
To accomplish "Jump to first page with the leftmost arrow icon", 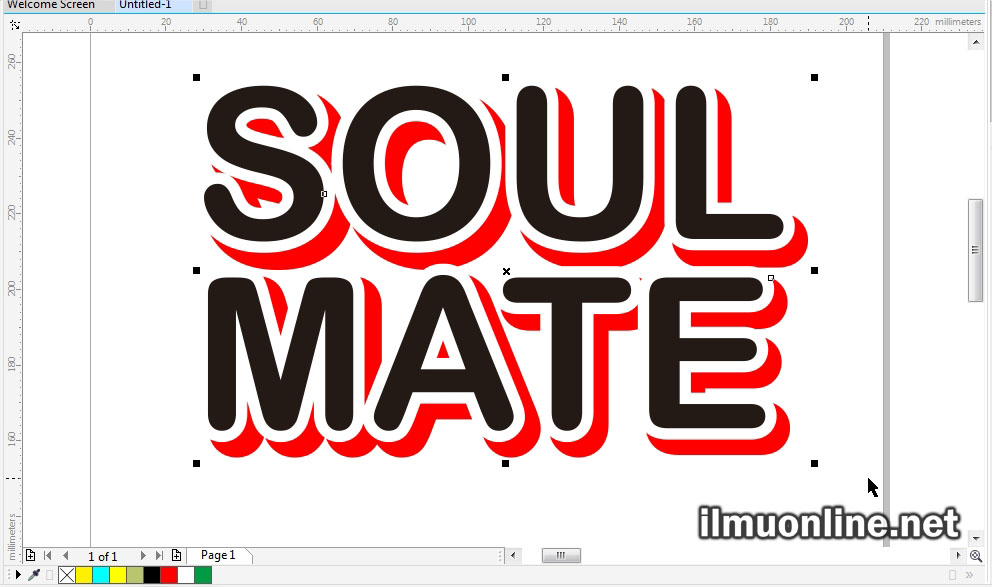I will (x=47, y=555).
